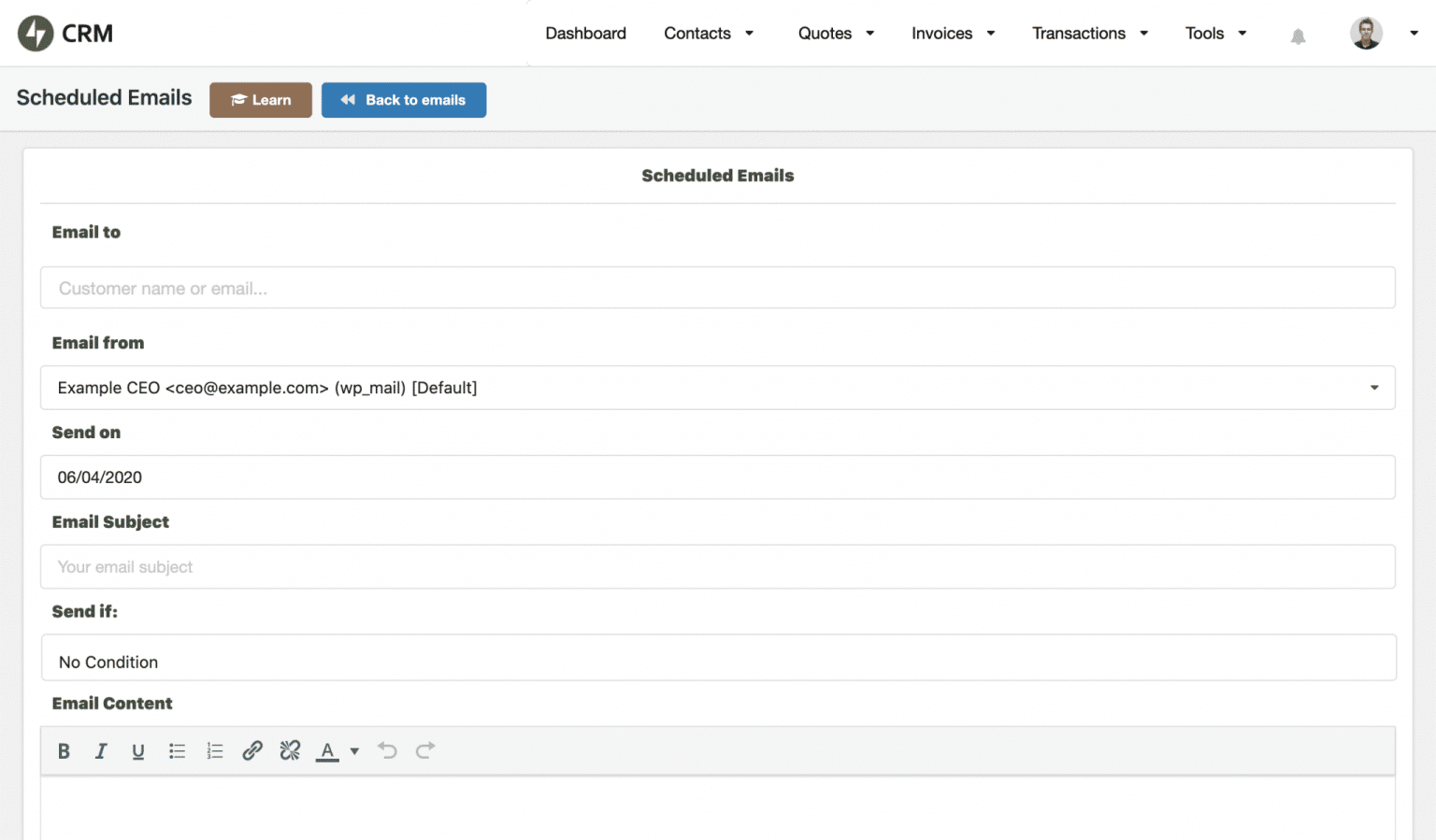The image size is (1436, 840).
Task: Insert a hyperlink in the email content
Action: 251,750
